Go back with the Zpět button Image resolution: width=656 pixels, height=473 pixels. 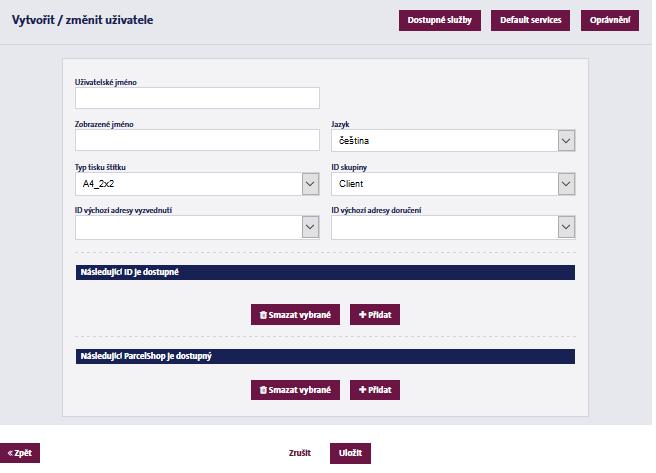coord(20,453)
